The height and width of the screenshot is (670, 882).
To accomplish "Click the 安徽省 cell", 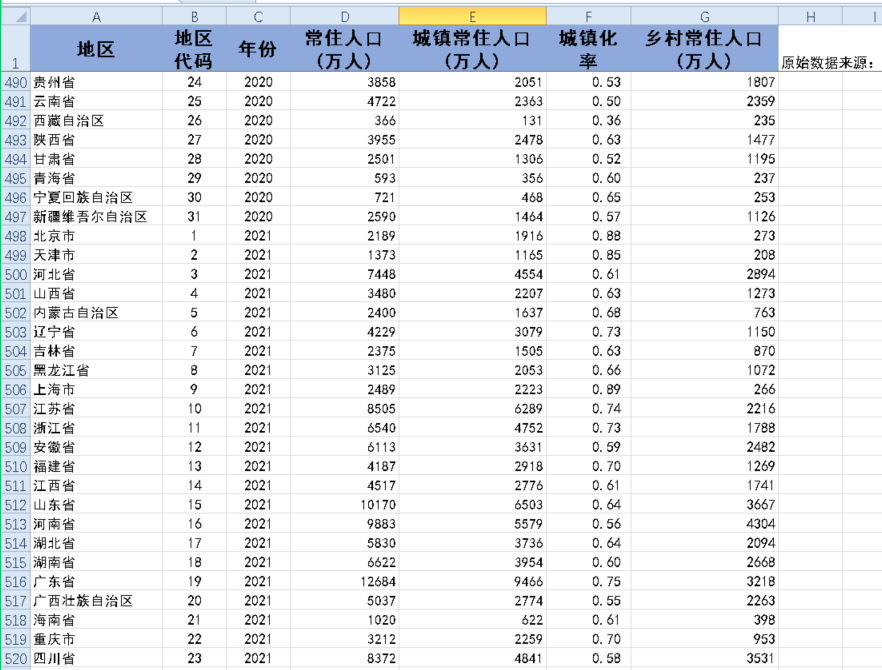I will point(96,447).
